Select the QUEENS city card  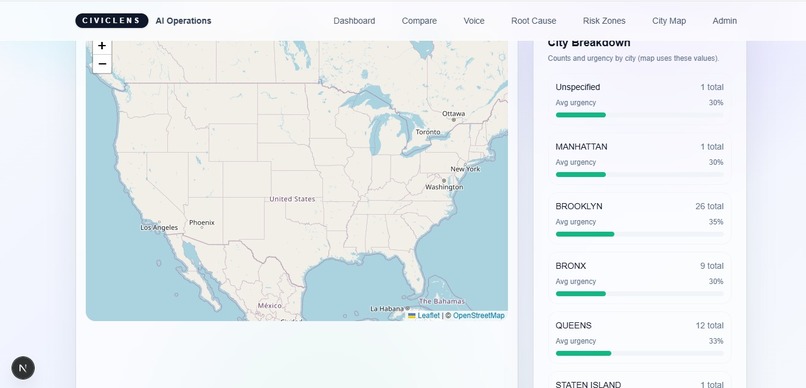(x=639, y=339)
